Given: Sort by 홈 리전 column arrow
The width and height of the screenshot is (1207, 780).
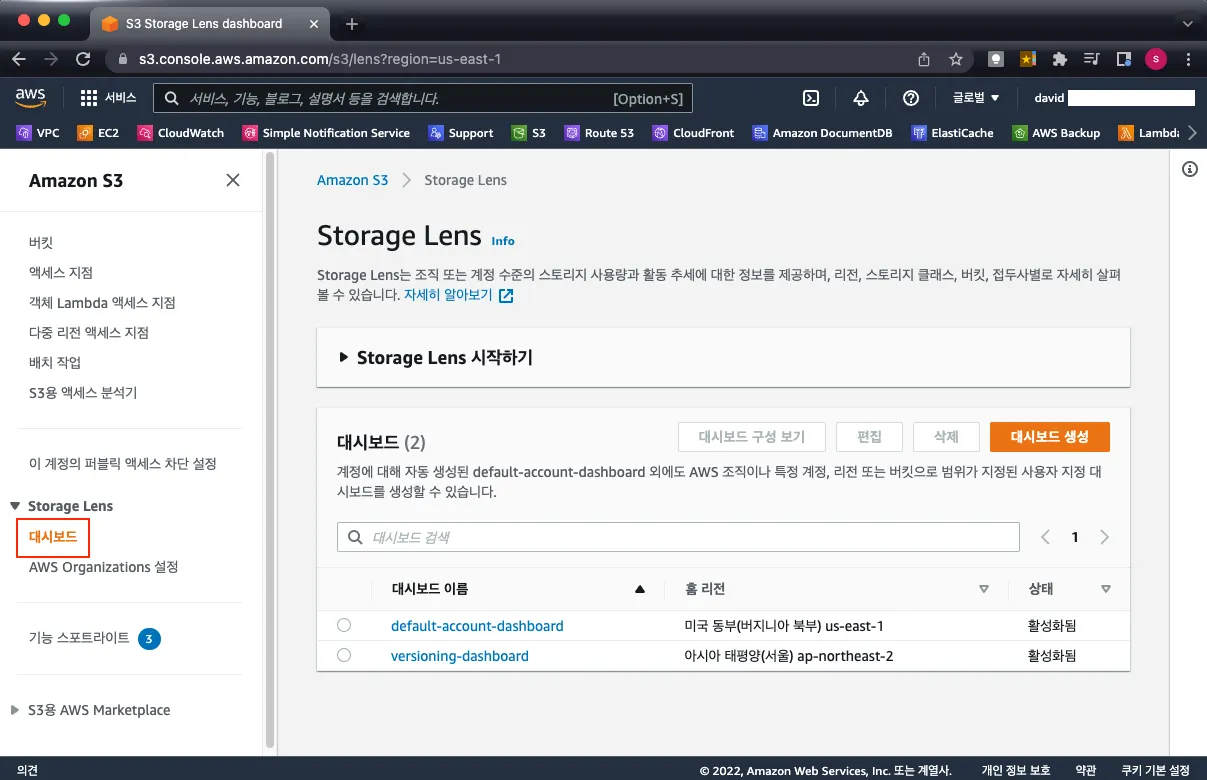Looking at the screenshot, I should 983,589.
